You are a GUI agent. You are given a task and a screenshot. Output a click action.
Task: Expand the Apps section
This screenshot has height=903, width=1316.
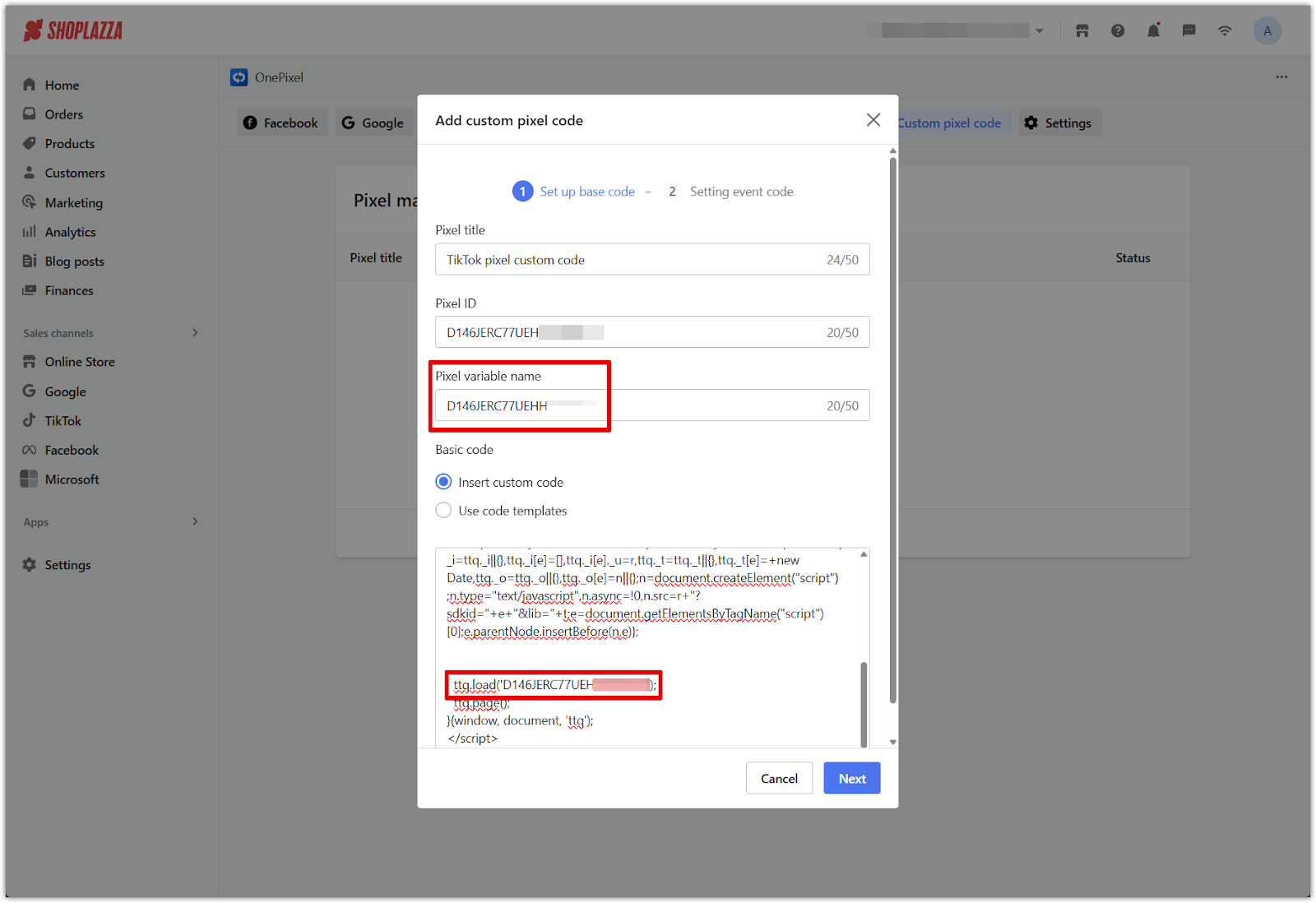click(195, 521)
